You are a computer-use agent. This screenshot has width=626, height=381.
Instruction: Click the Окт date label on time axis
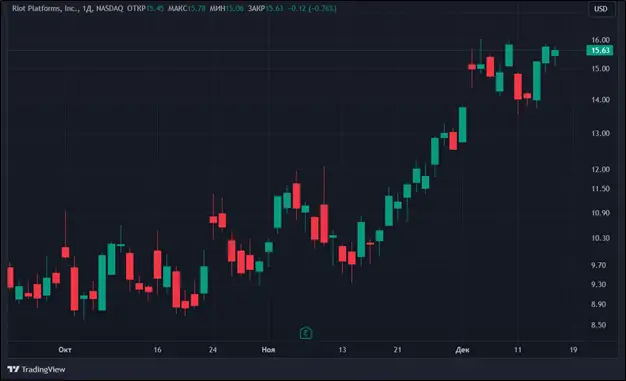pos(65,350)
